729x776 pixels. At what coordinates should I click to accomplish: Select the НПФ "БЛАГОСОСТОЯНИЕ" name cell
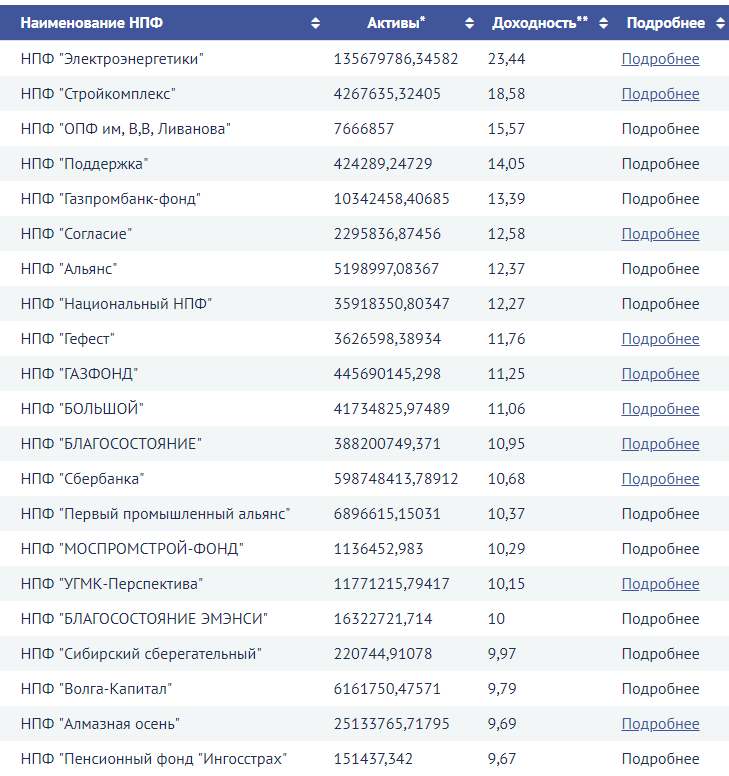(111, 444)
